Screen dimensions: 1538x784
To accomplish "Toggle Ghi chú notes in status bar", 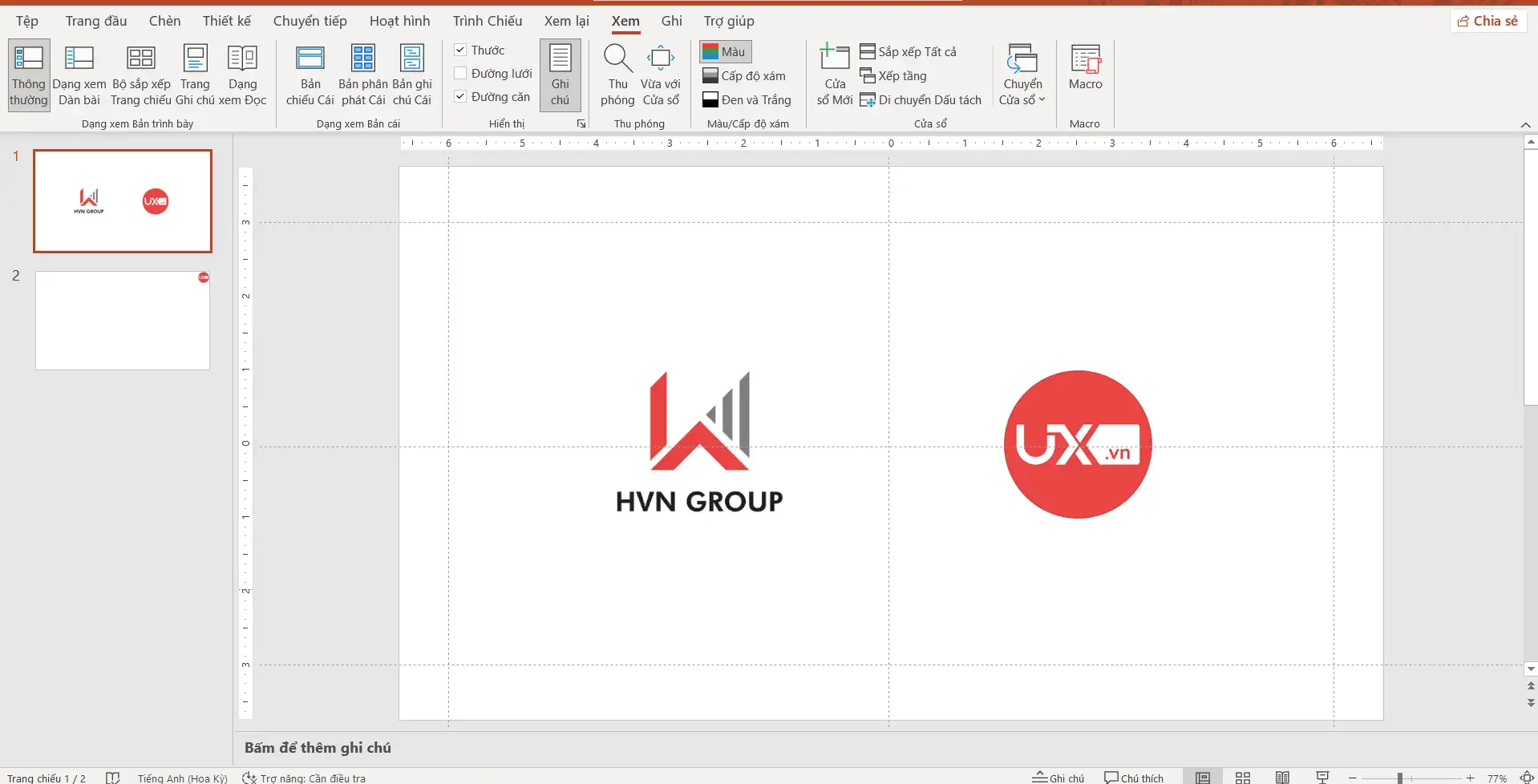I will click(1058, 778).
